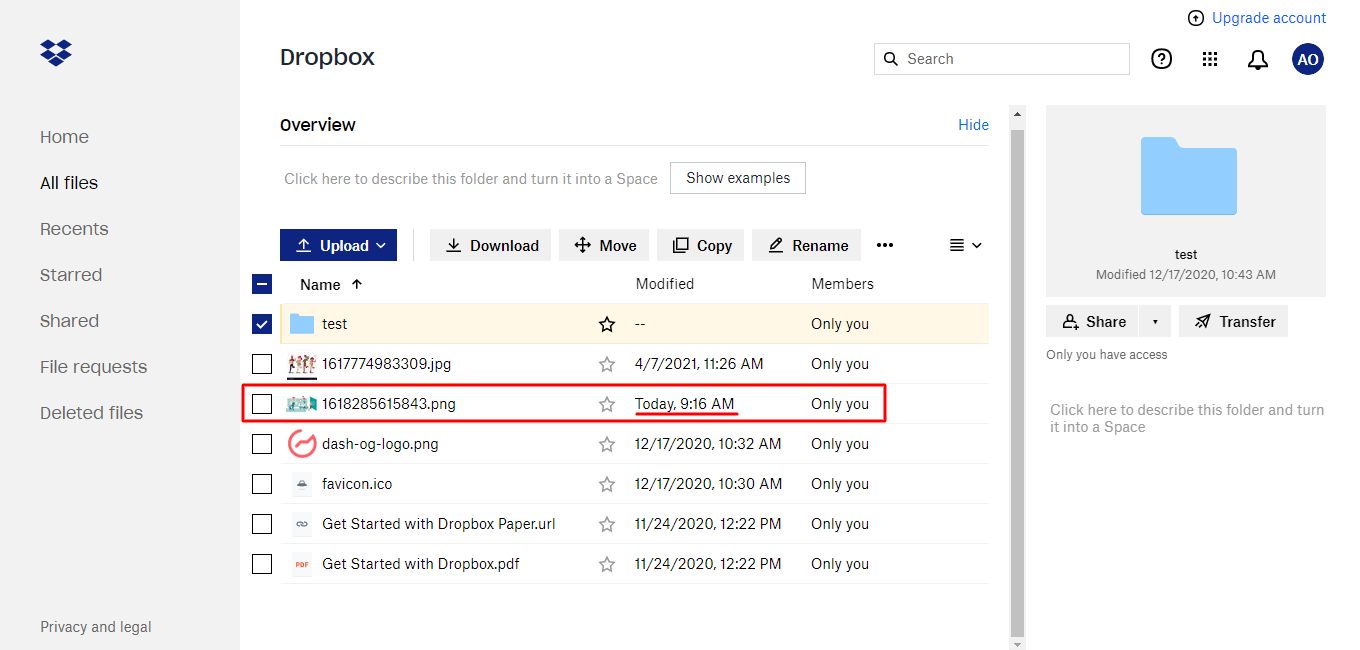Click the Share button
Viewport: 1360px width, 650px height.
pos(1094,322)
